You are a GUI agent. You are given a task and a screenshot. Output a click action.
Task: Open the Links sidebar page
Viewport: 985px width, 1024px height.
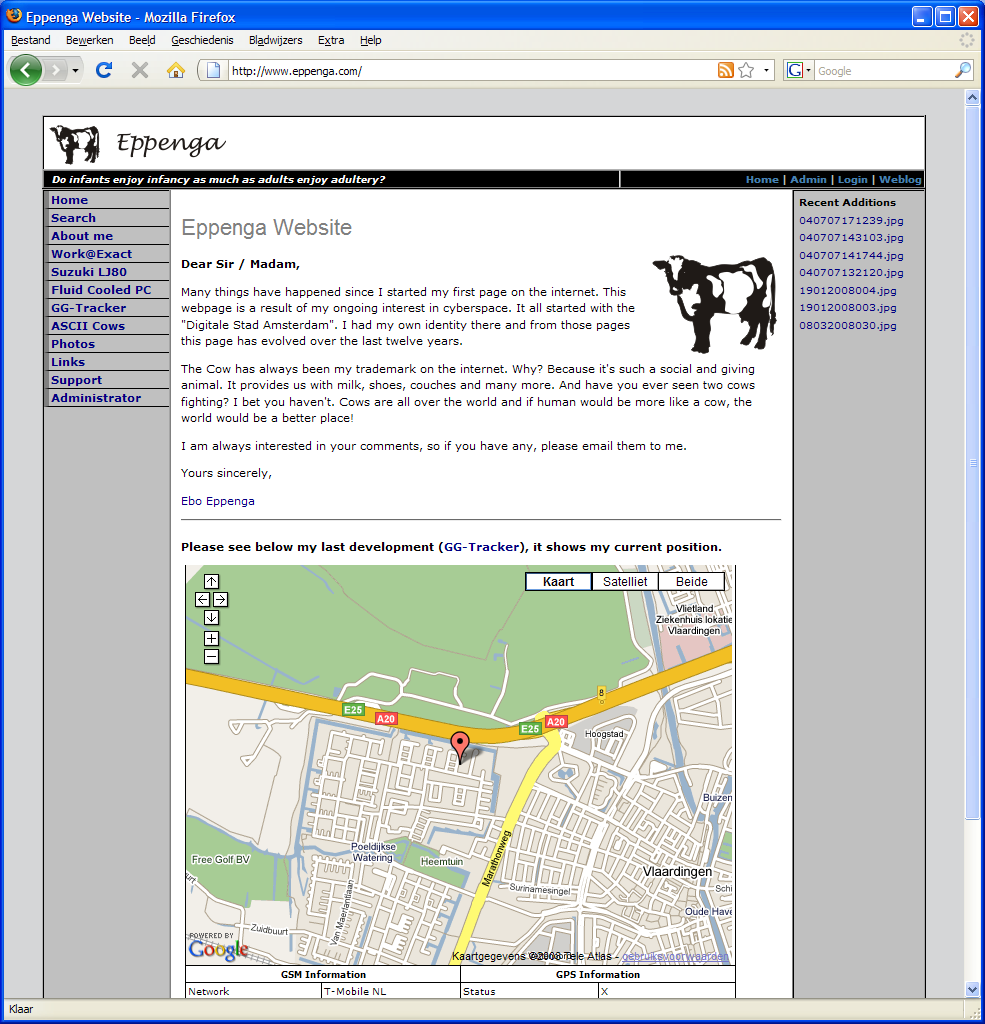click(68, 362)
